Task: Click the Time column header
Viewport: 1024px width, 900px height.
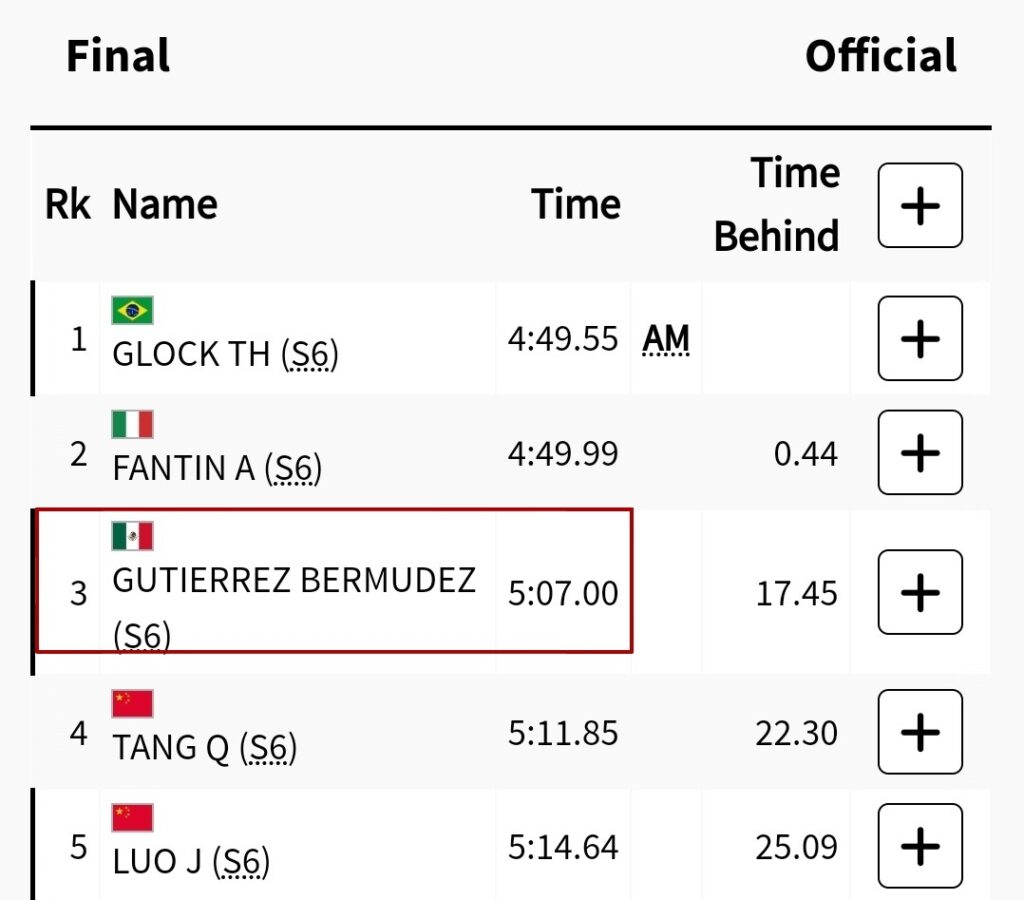Action: pos(576,205)
